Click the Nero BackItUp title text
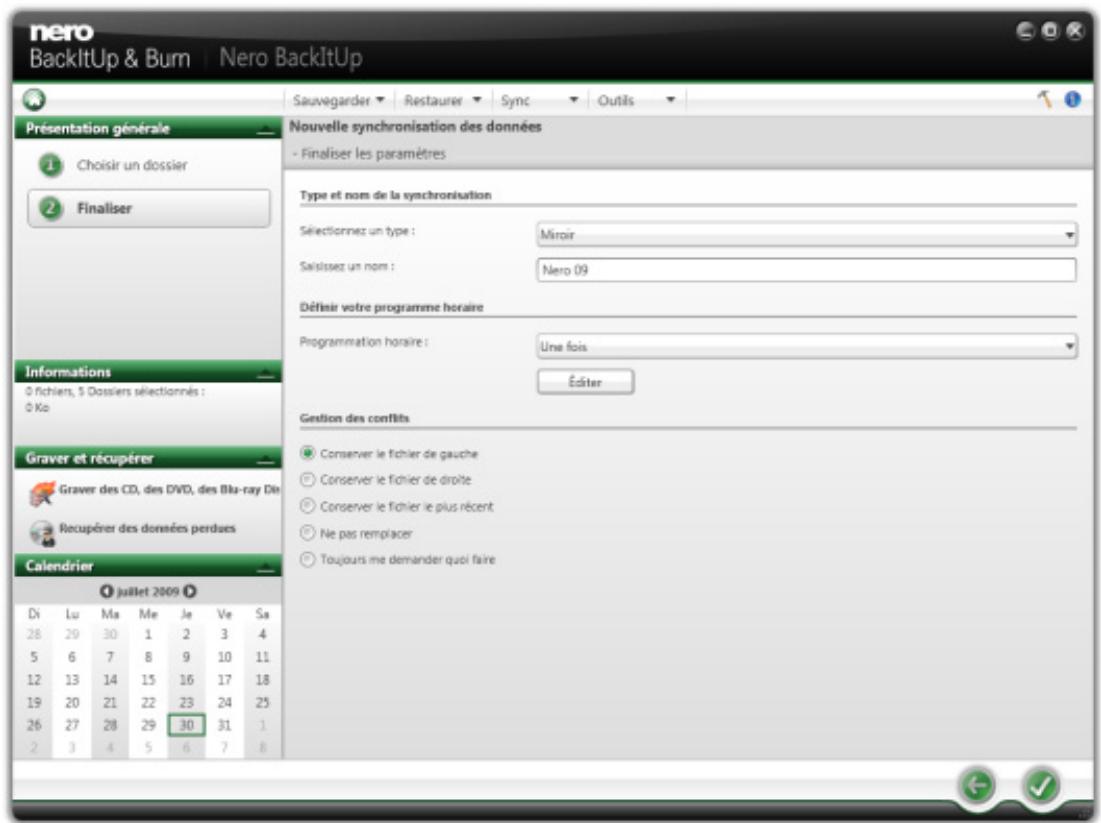The image size is (1101, 823). tap(291, 58)
